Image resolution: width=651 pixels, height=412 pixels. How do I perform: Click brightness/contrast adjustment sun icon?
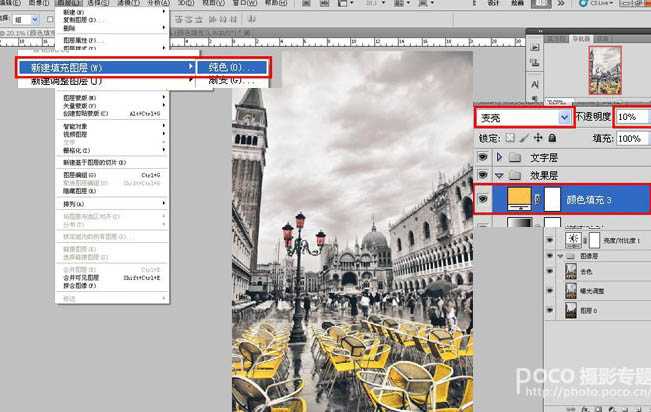(573, 240)
